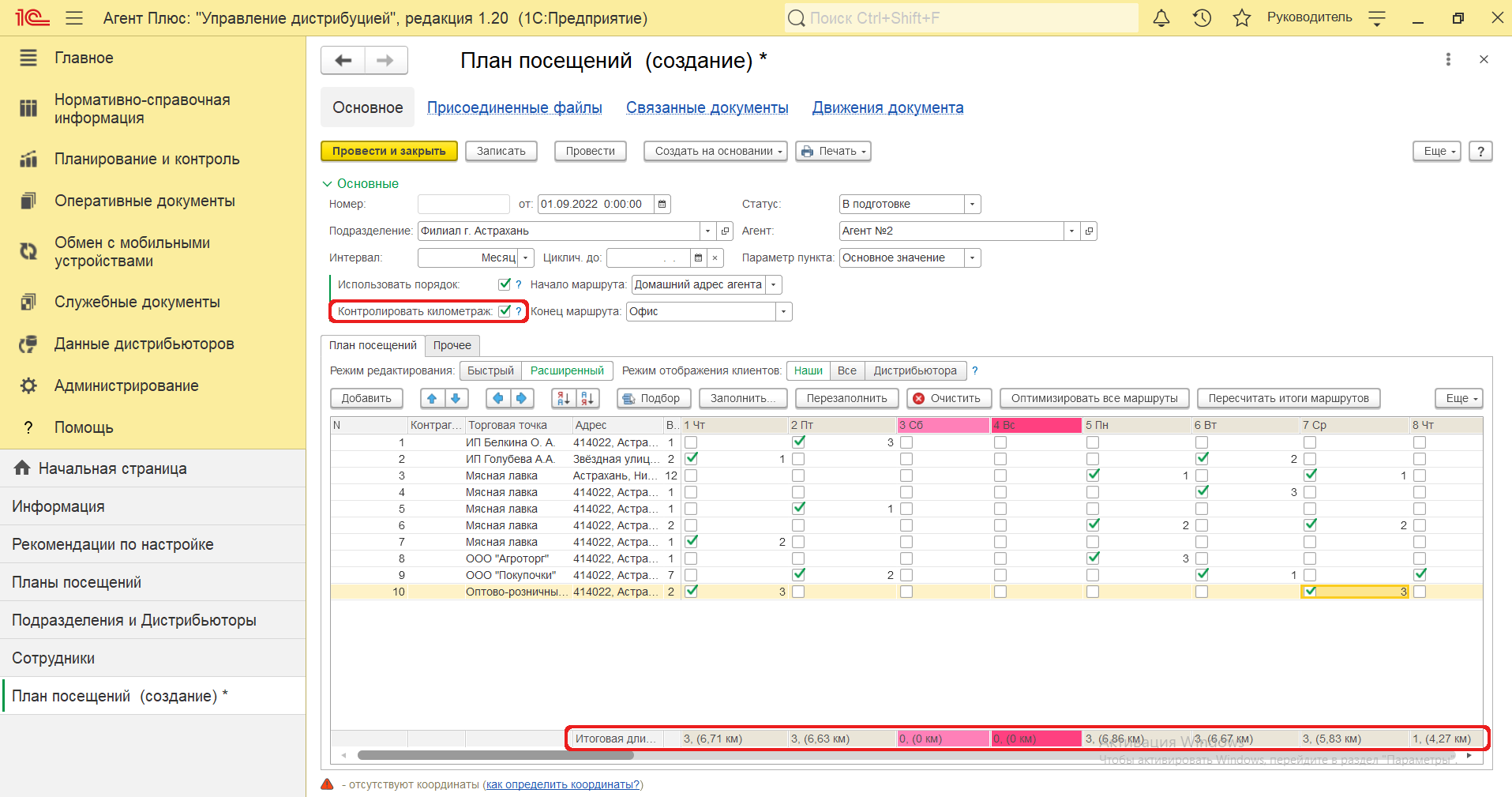
Task: Collapse the Основные group
Action: click(x=360, y=183)
